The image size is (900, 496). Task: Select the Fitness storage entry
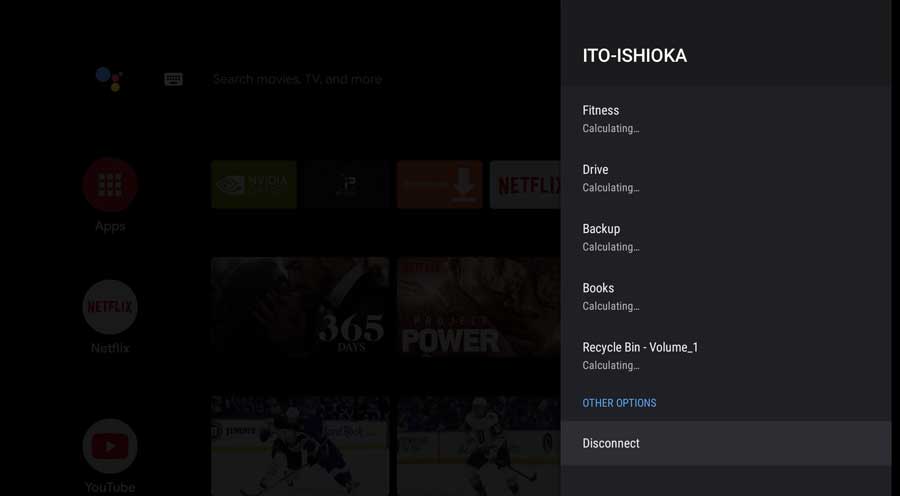pos(726,119)
